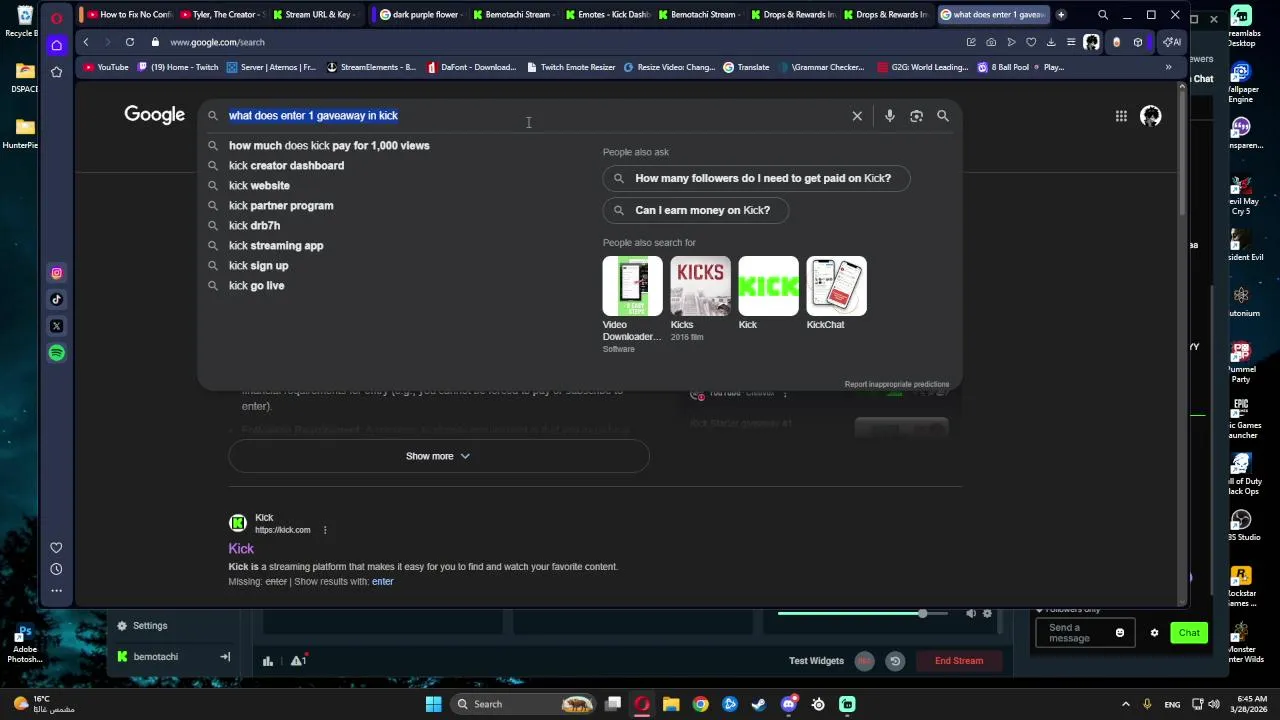Switch to 'Tyler, The Creator' tab
This screenshot has height=720, width=1280.
(222, 15)
